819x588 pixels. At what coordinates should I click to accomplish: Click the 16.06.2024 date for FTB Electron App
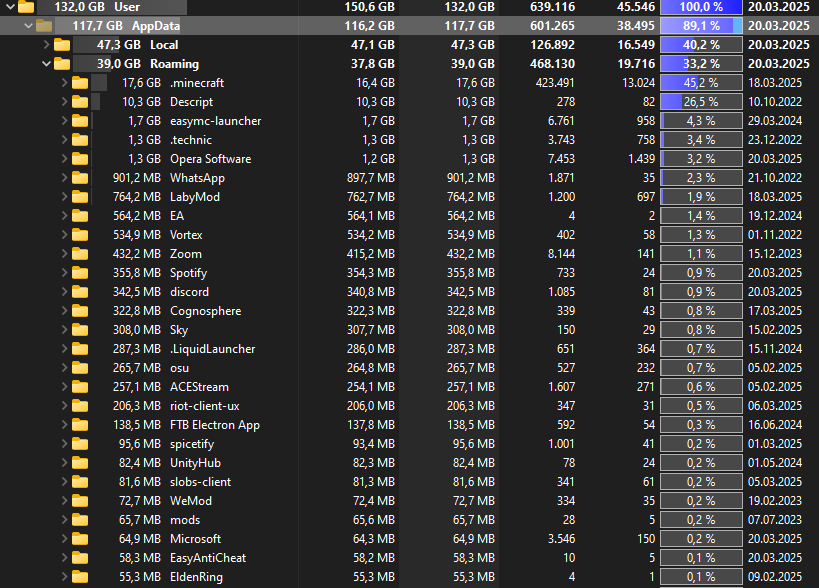coord(775,425)
